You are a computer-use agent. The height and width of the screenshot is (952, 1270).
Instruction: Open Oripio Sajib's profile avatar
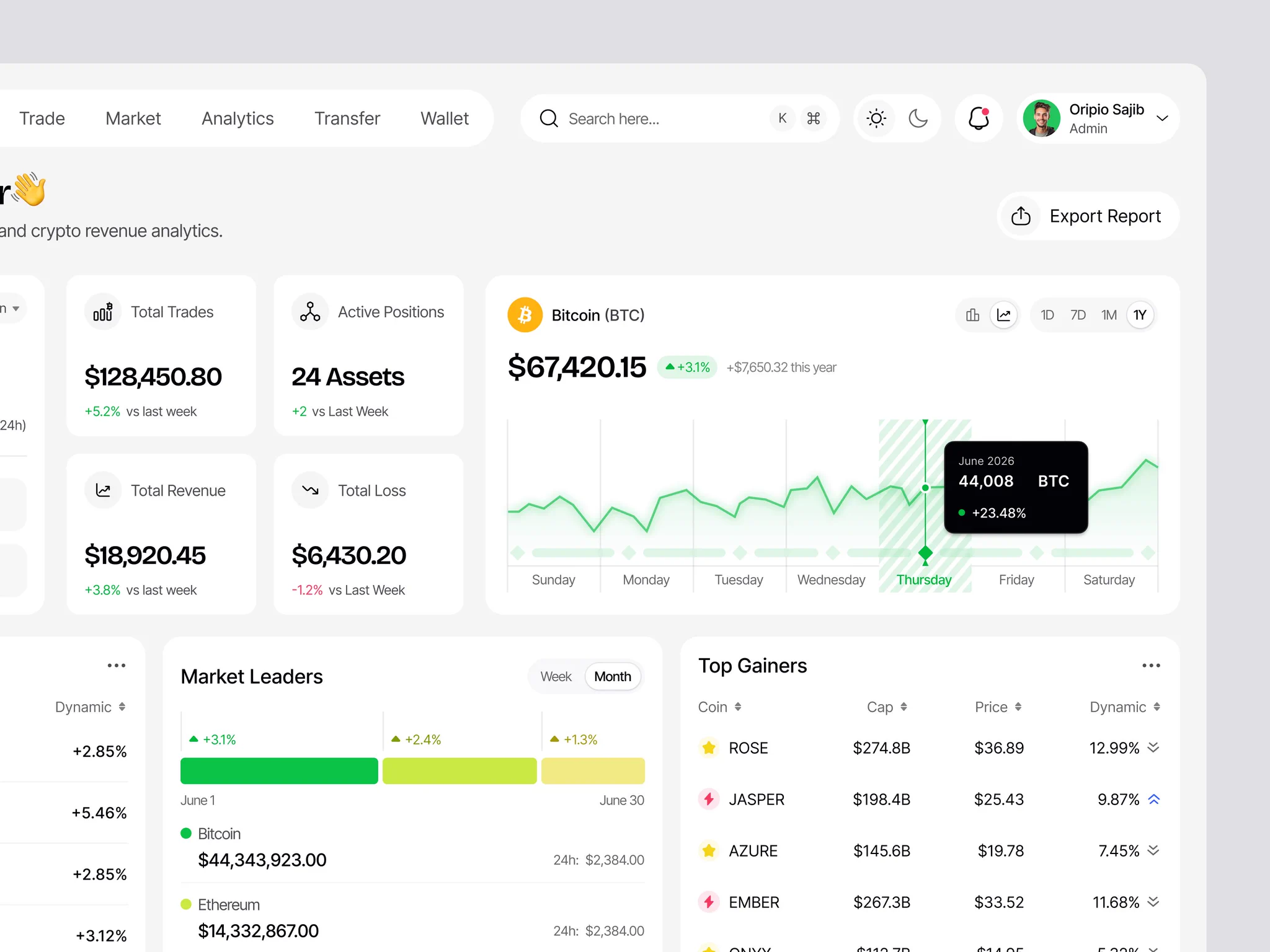(x=1042, y=118)
